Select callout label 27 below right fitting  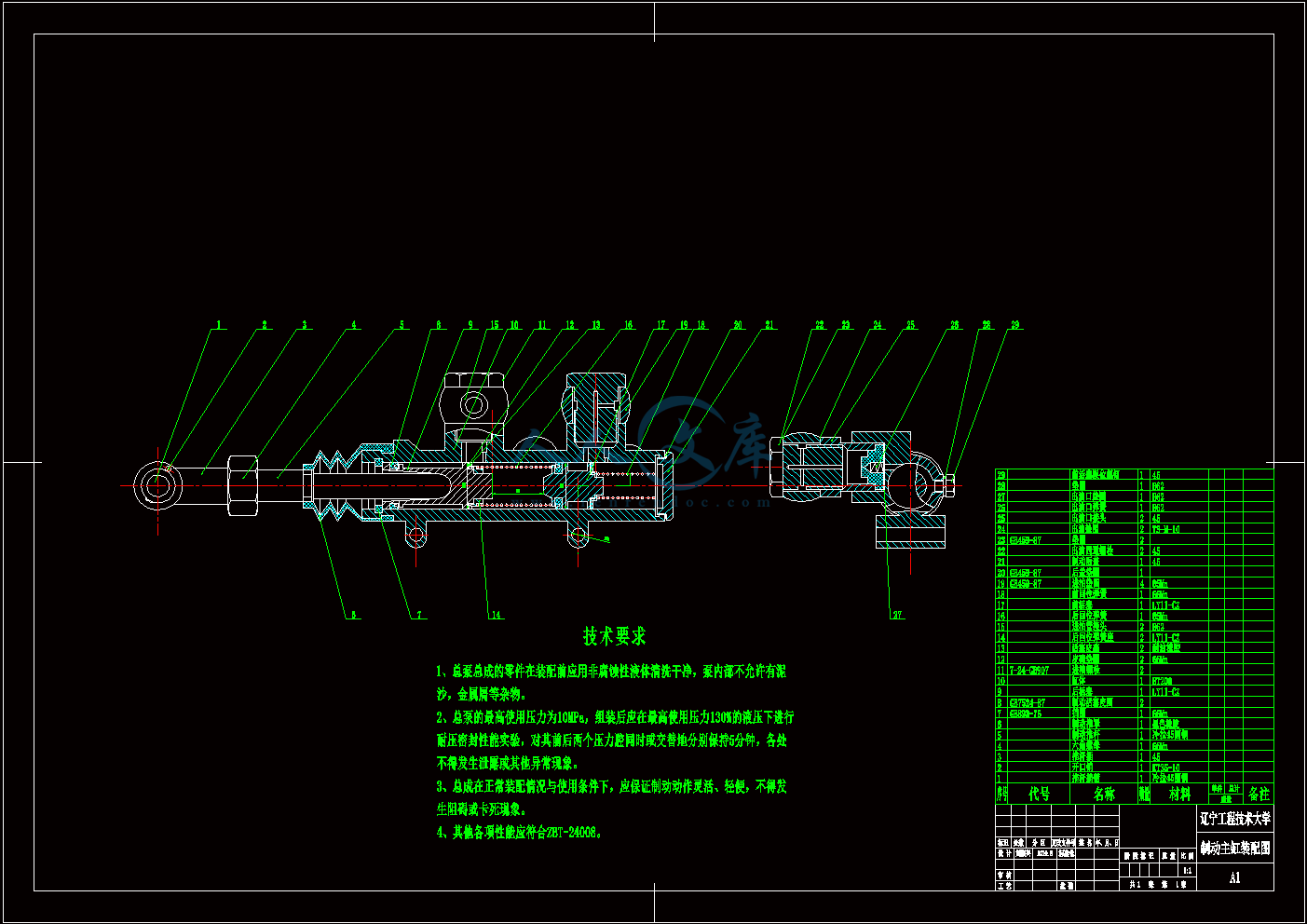pos(898,615)
